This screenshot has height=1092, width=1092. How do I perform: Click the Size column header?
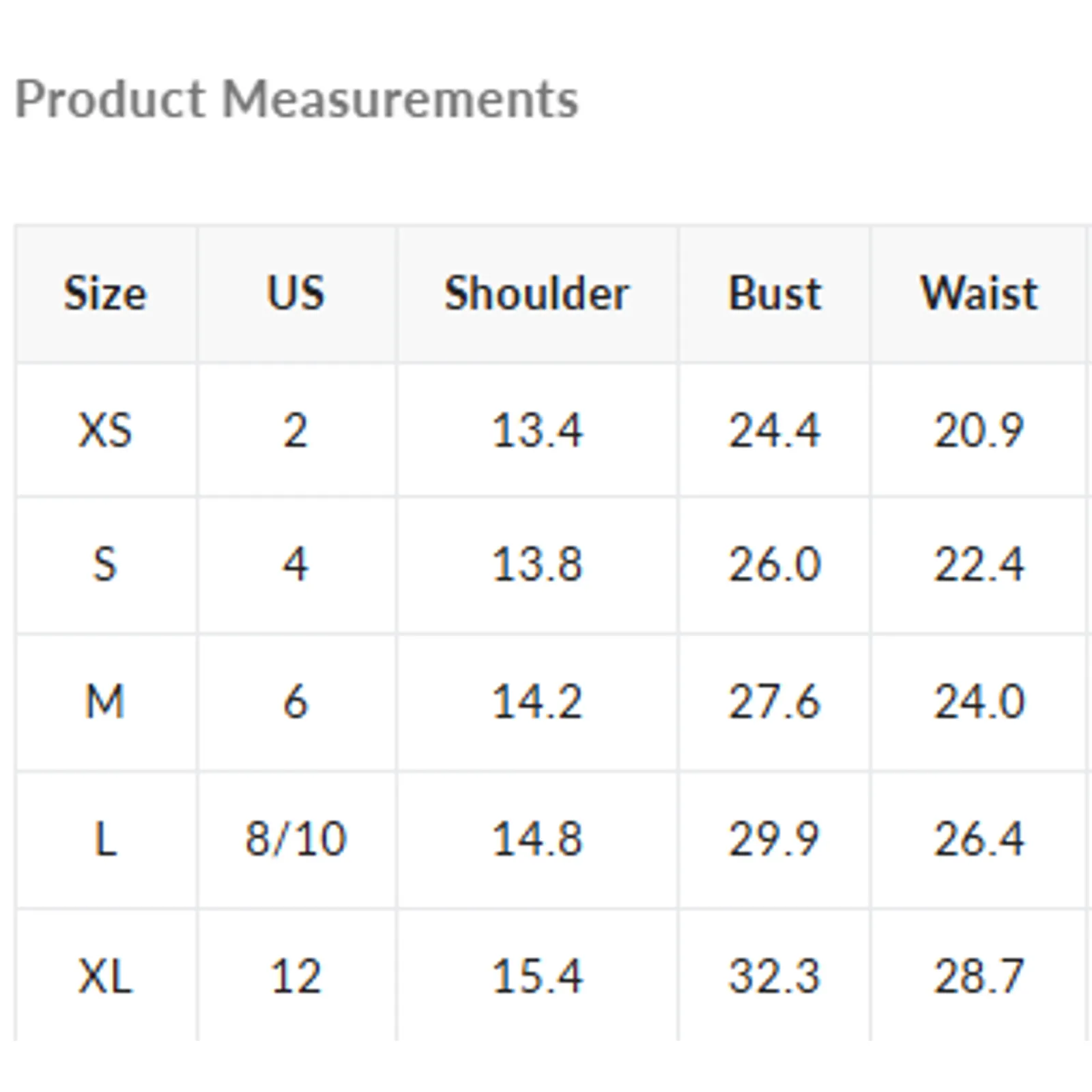(x=105, y=293)
